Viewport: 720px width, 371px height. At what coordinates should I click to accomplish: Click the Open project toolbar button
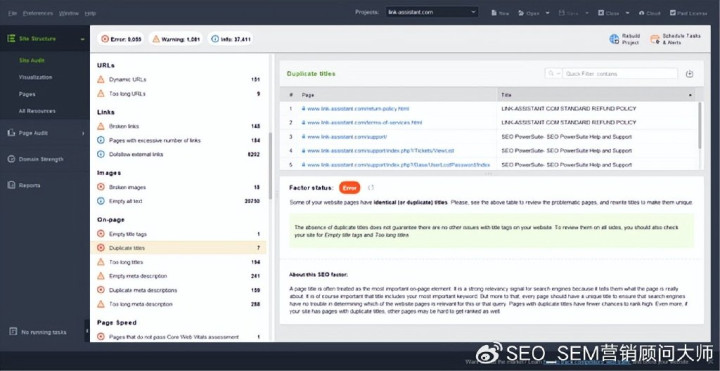point(529,13)
